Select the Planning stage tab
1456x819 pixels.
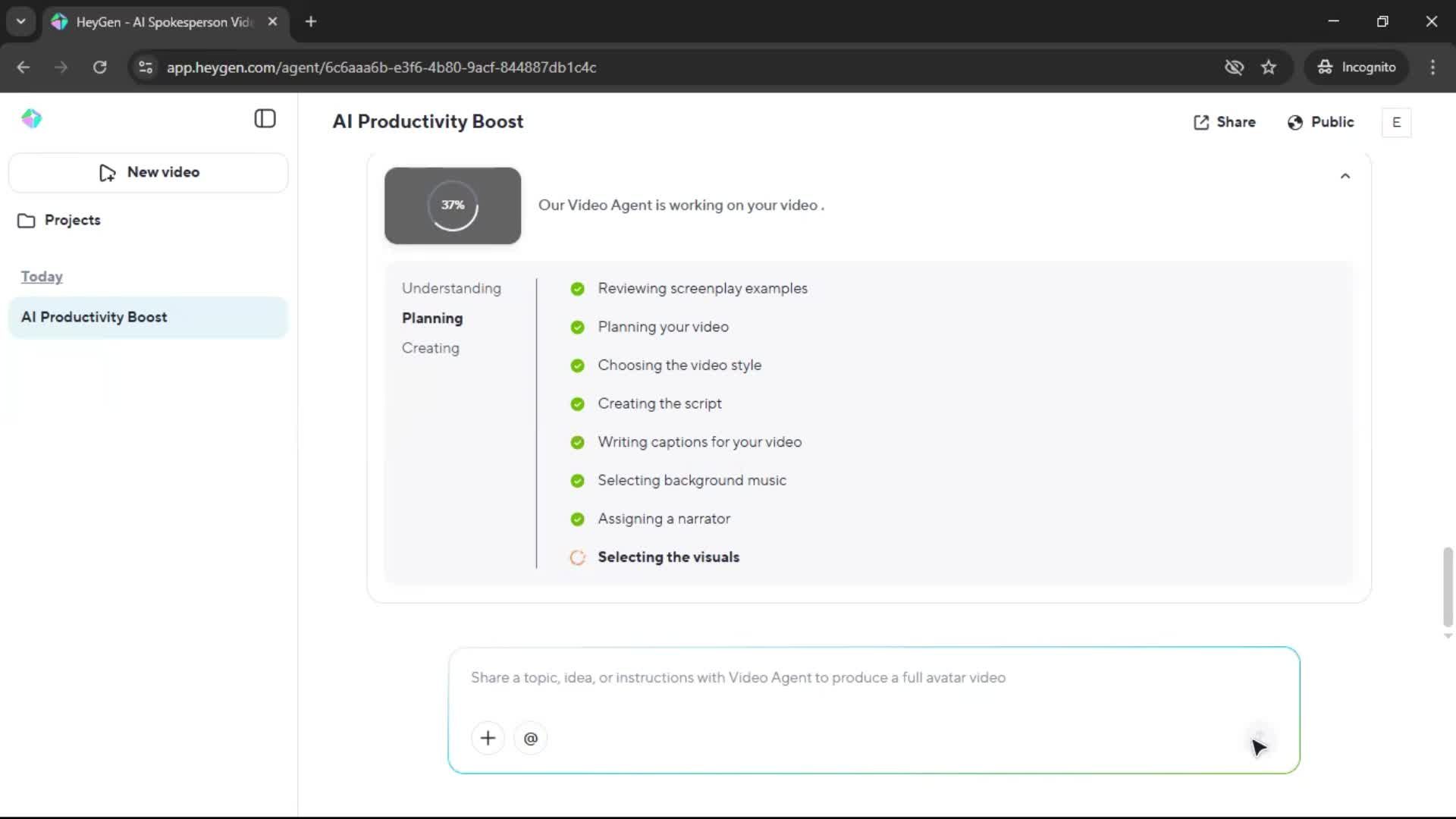[431, 318]
